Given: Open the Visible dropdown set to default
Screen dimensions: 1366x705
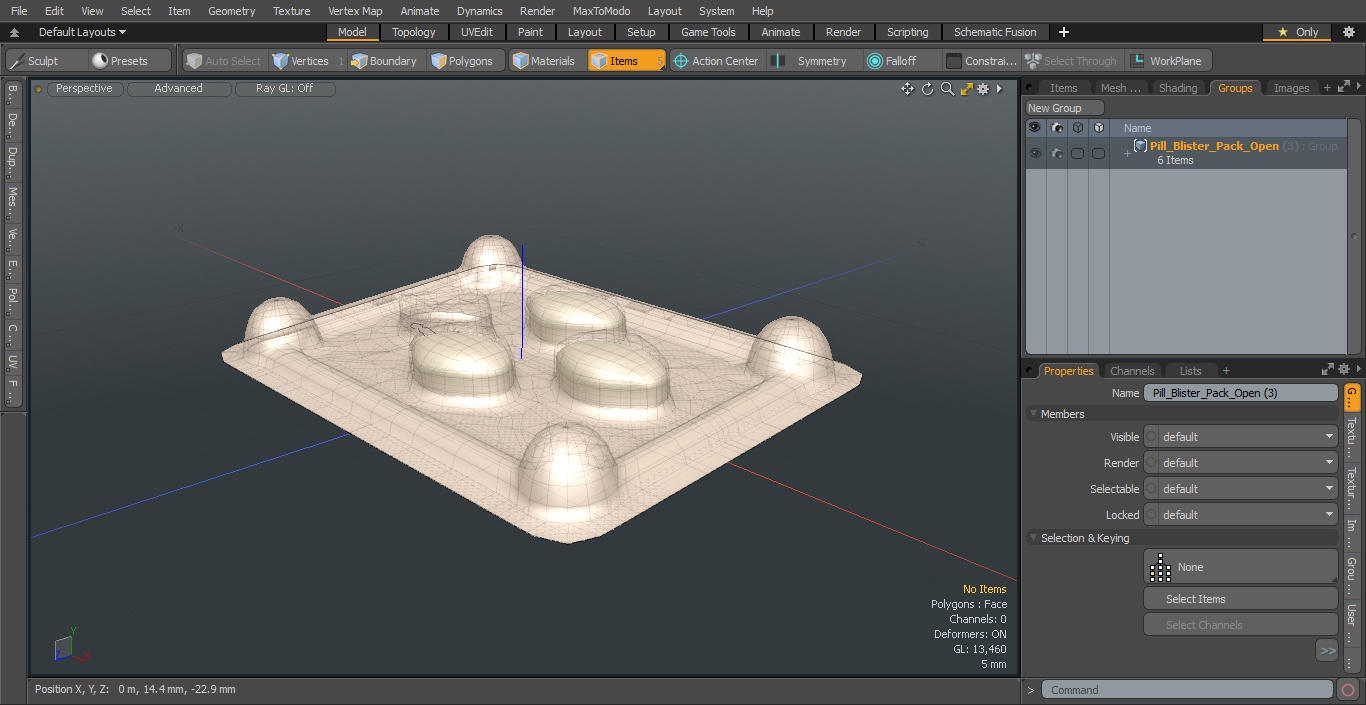Looking at the screenshot, I should pyautogui.click(x=1248, y=437).
